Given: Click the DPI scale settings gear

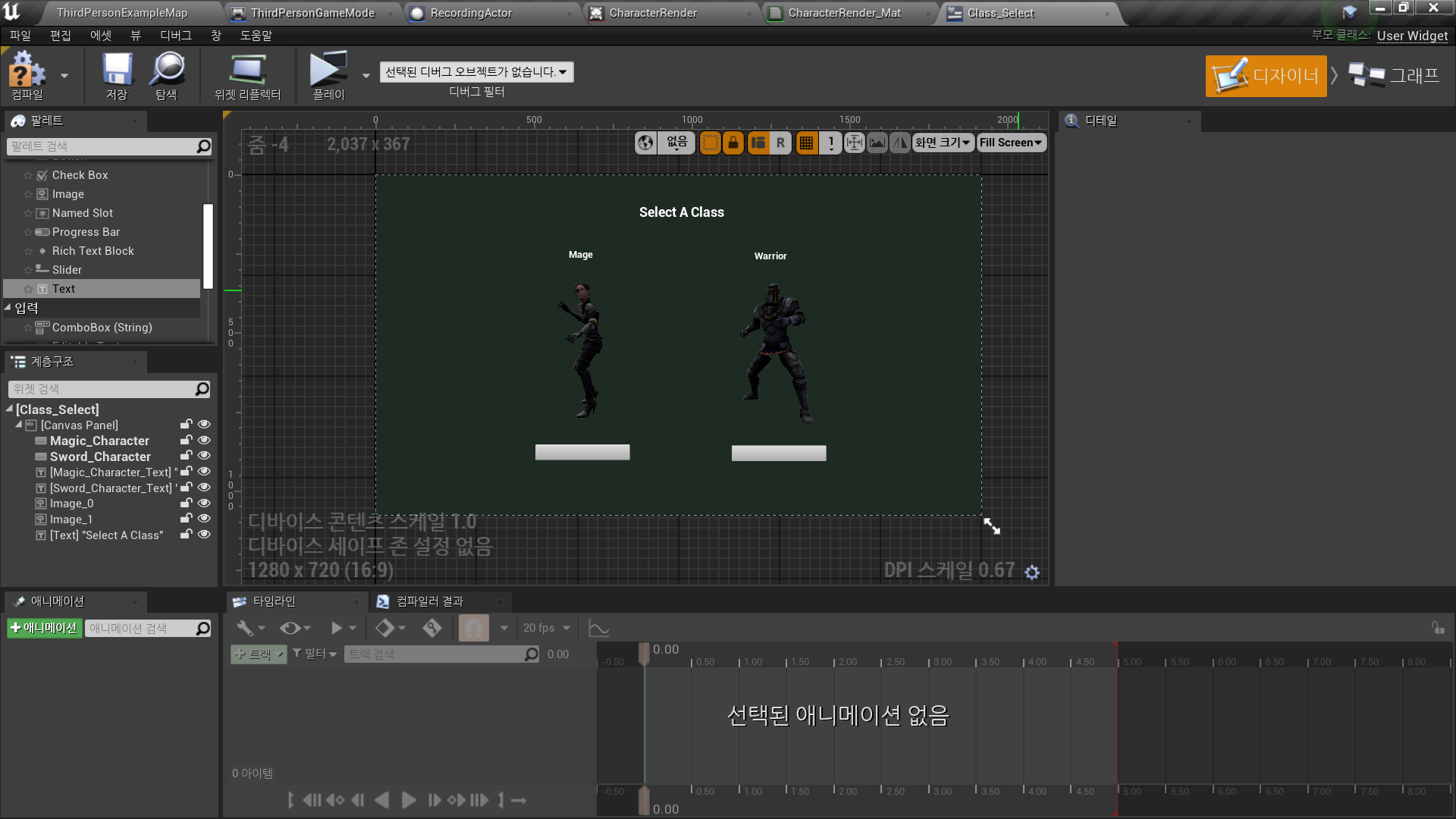Looking at the screenshot, I should (1032, 573).
